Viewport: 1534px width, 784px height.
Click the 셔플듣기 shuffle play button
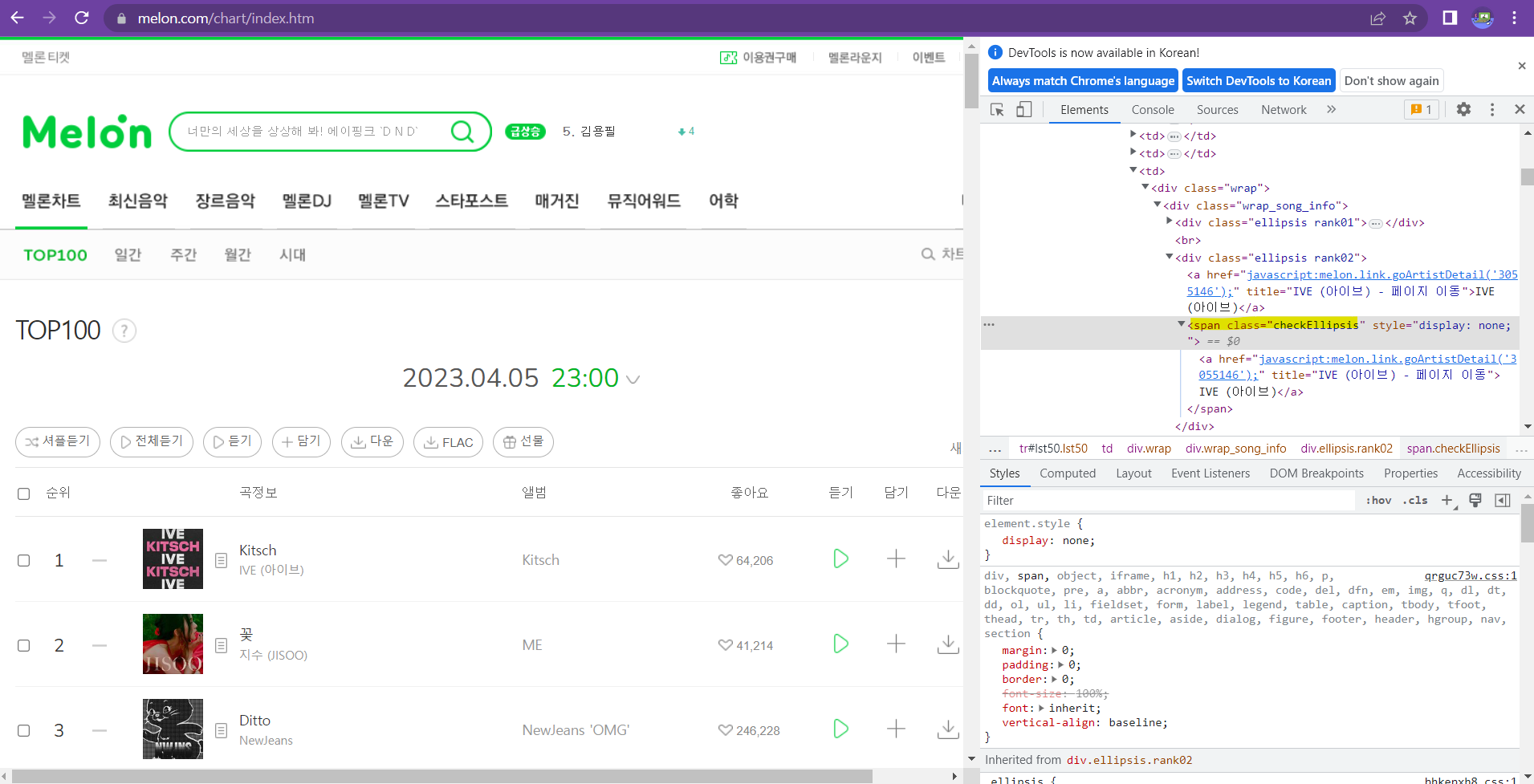58,441
